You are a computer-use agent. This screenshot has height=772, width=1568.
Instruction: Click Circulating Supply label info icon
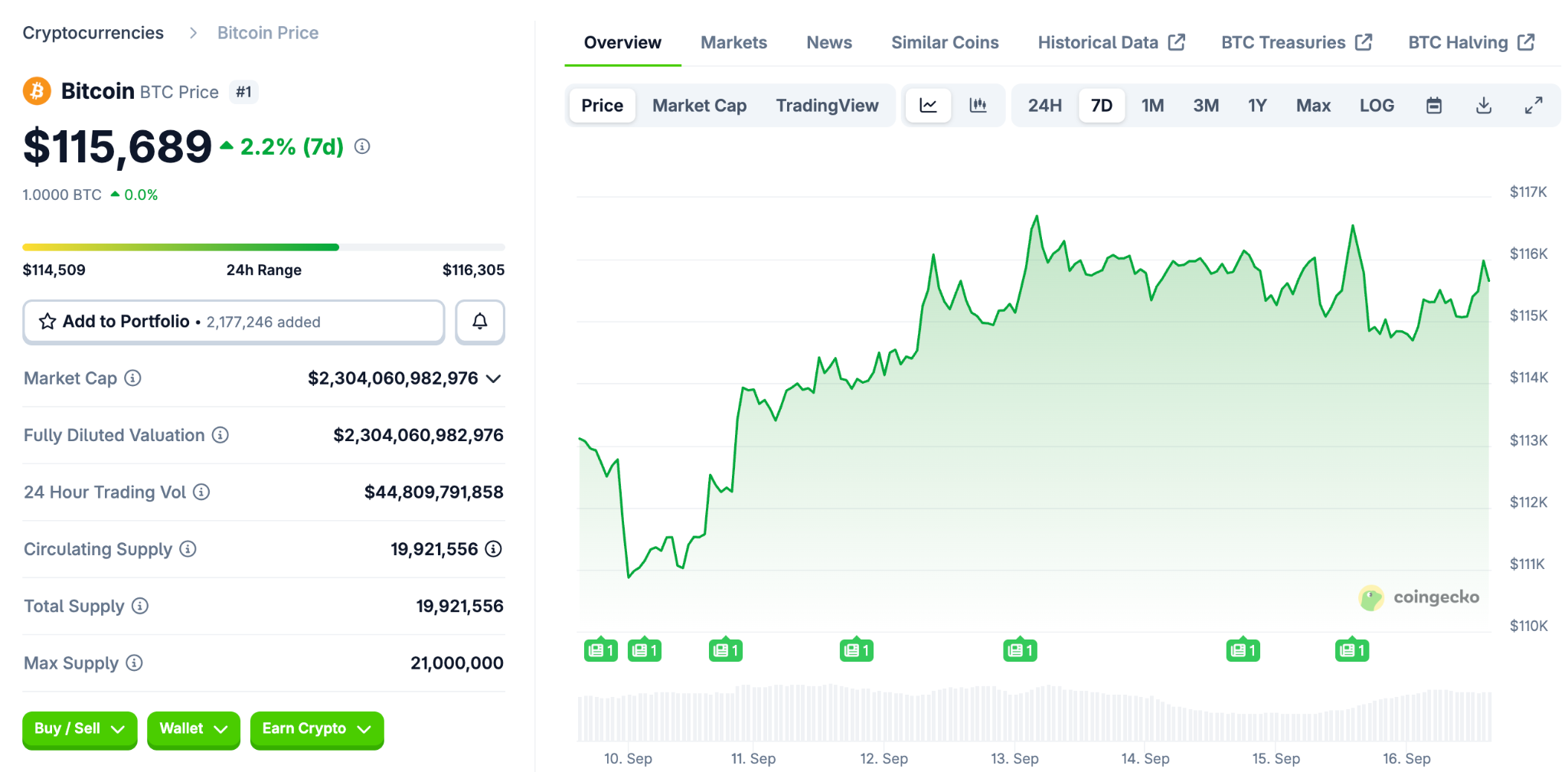coord(188,549)
